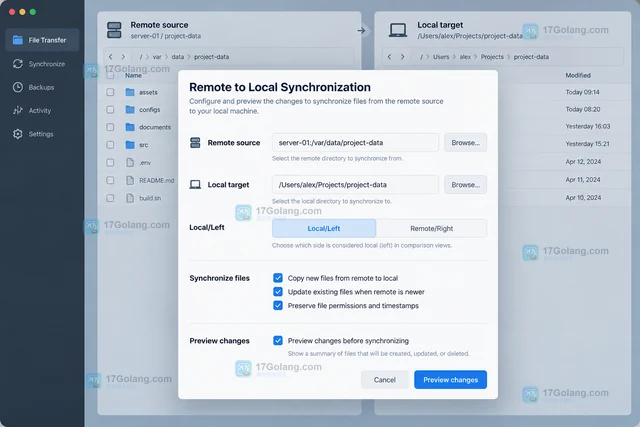
Task: Open the File Transfer sidebar section
Action: 42,40
